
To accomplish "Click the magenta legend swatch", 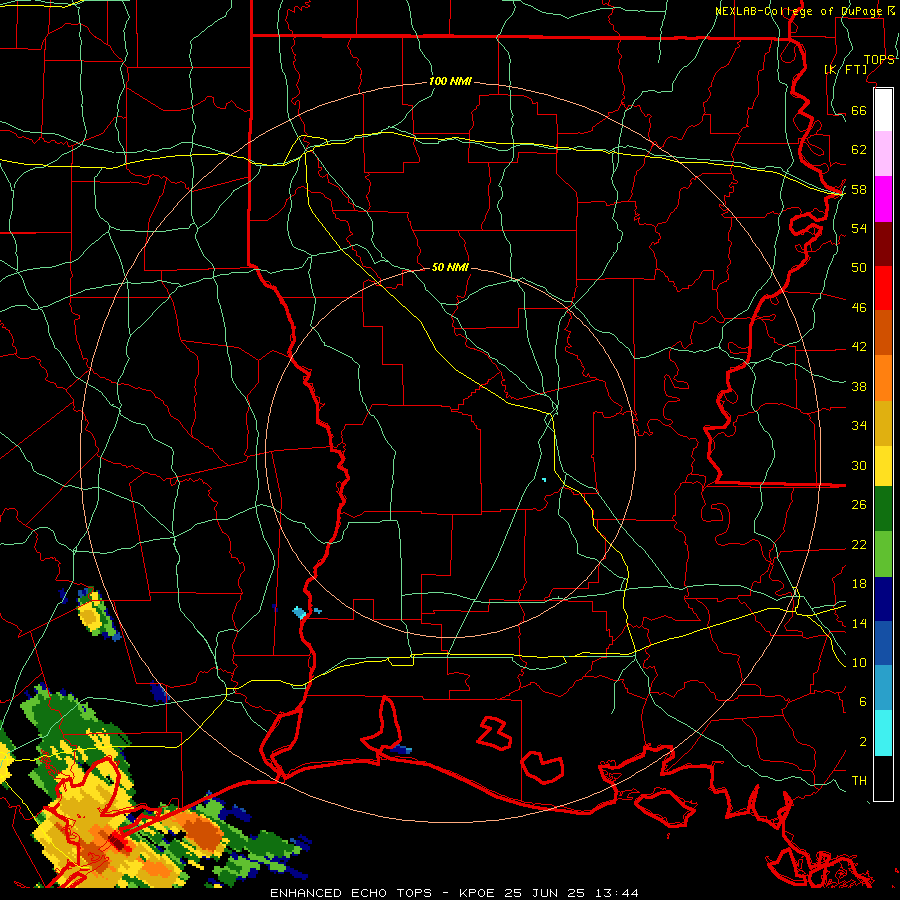I will 883,199.
